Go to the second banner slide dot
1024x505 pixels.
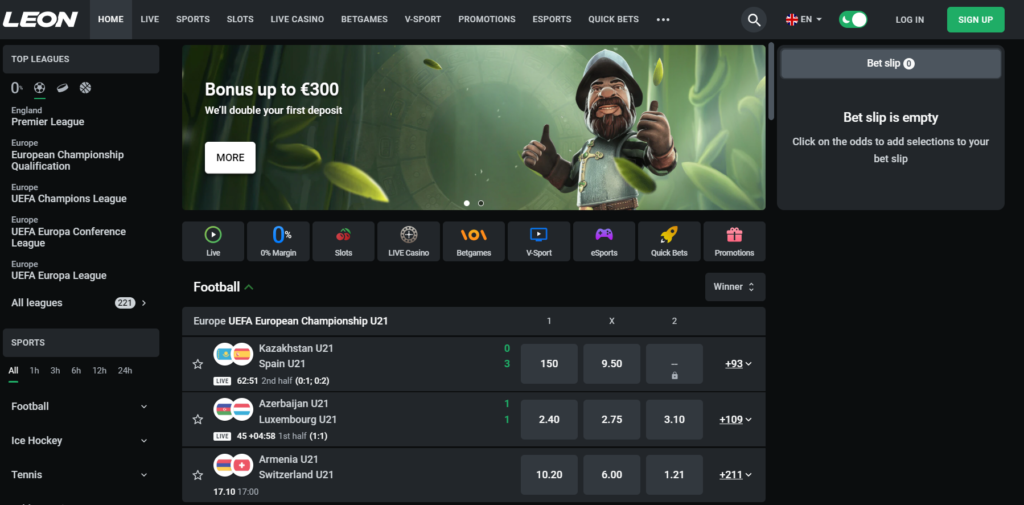click(x=481, y=203)
